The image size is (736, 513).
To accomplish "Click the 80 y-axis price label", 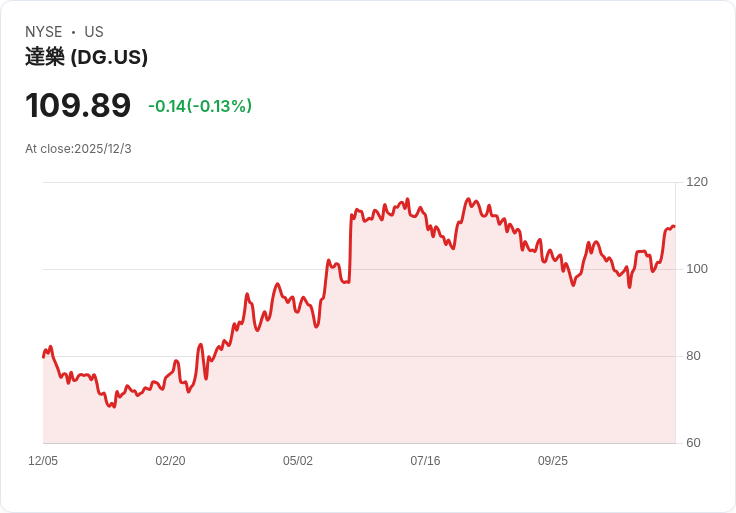I will [693, 356].
